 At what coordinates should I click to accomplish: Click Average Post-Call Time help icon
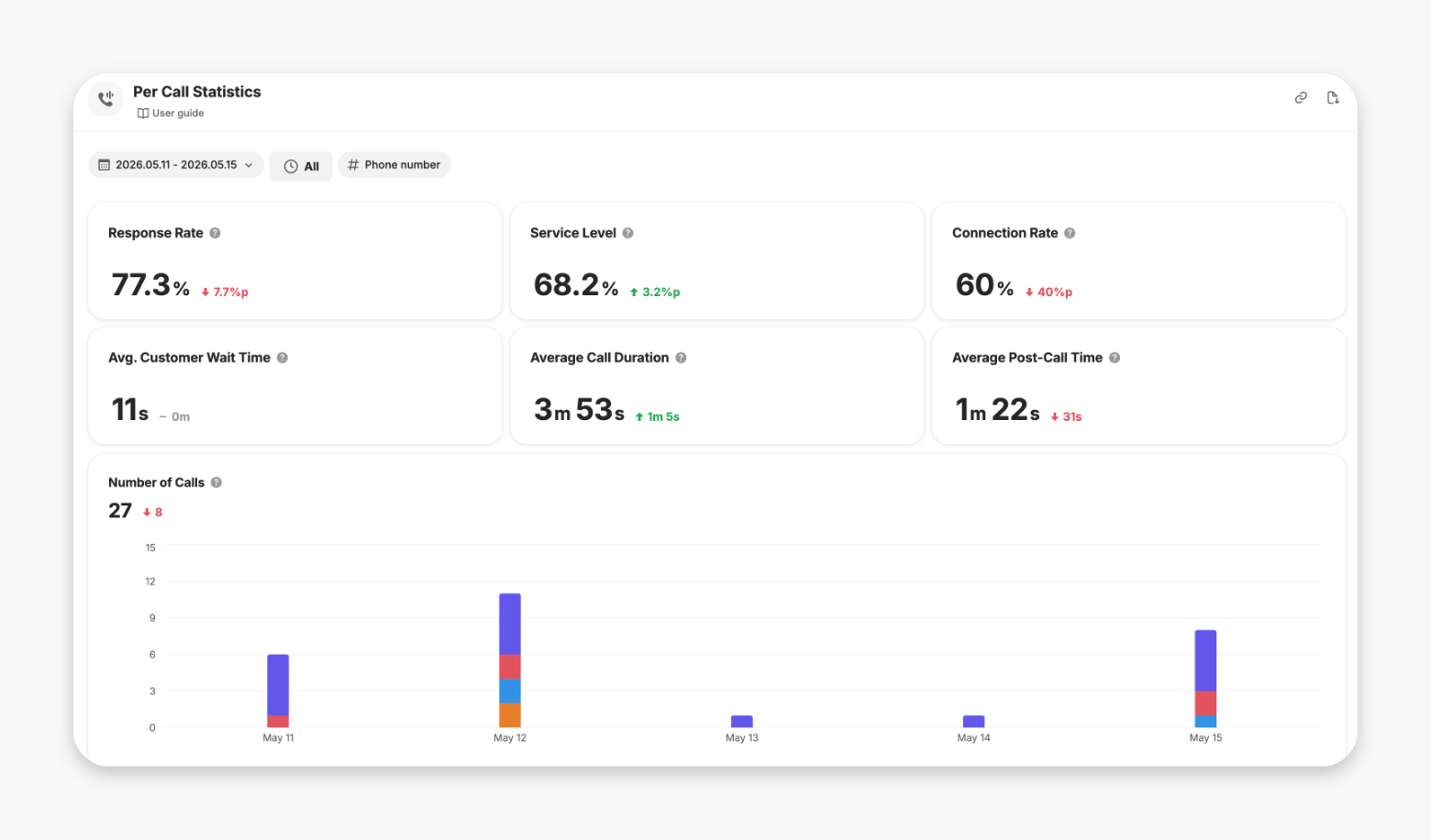tap(1115, 358)
